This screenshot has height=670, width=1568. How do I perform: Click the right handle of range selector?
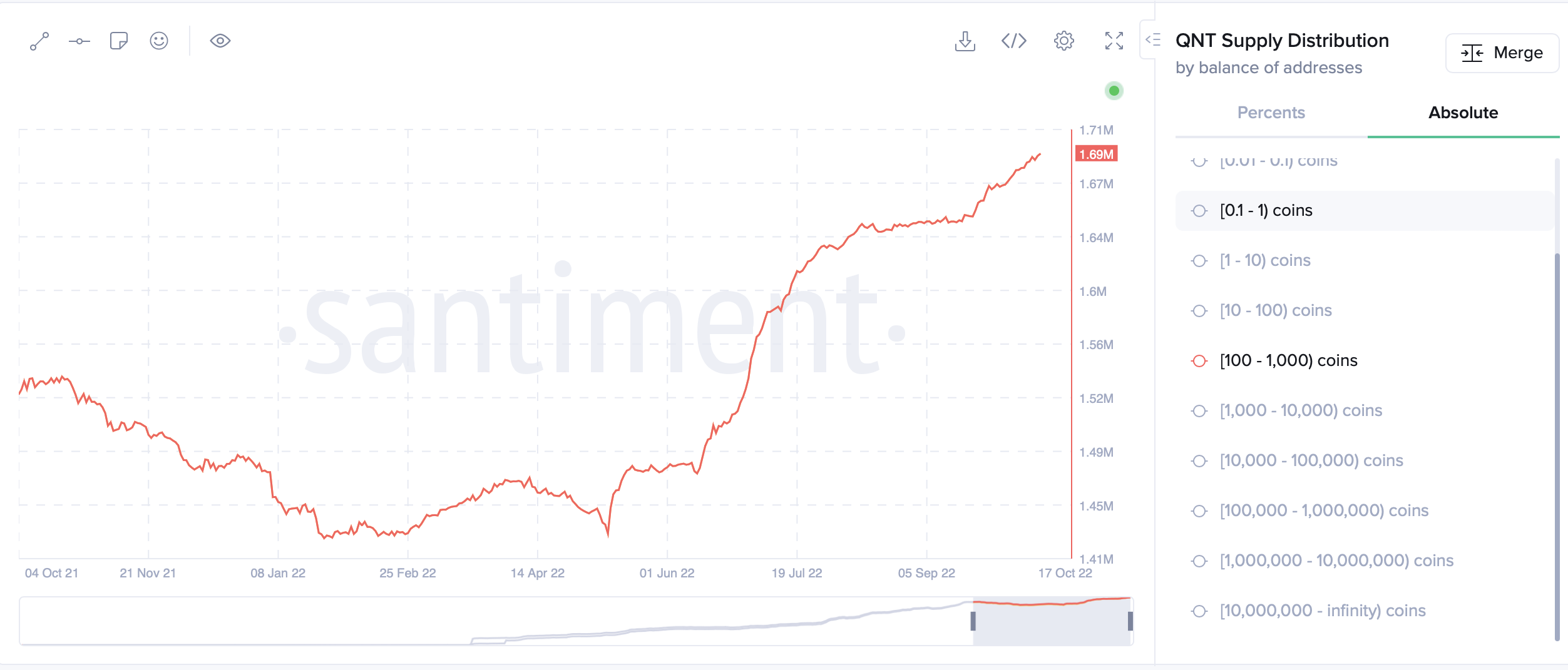point(1130,621)
